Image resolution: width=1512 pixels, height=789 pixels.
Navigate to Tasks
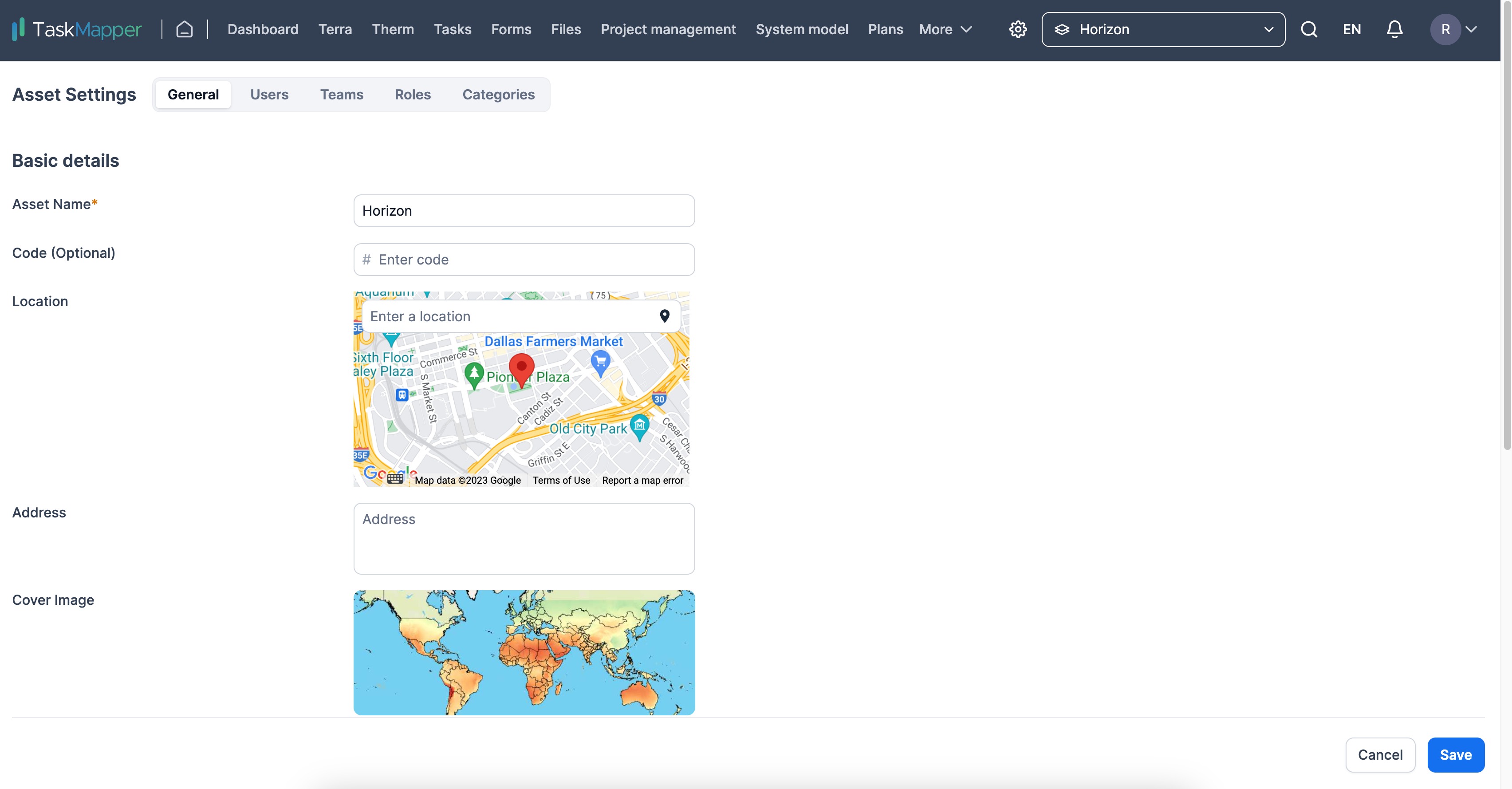pos(453,29)
